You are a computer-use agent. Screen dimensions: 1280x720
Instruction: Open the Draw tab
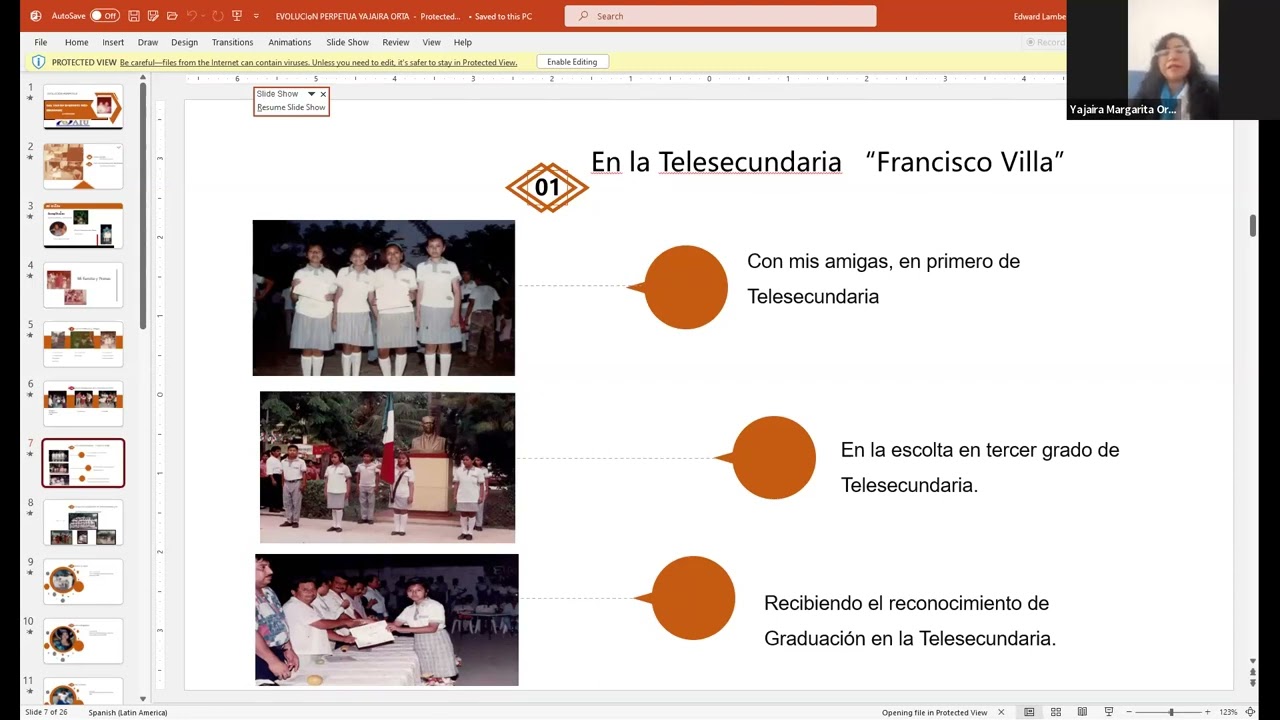pyautogui.click(x=148, y=42)
